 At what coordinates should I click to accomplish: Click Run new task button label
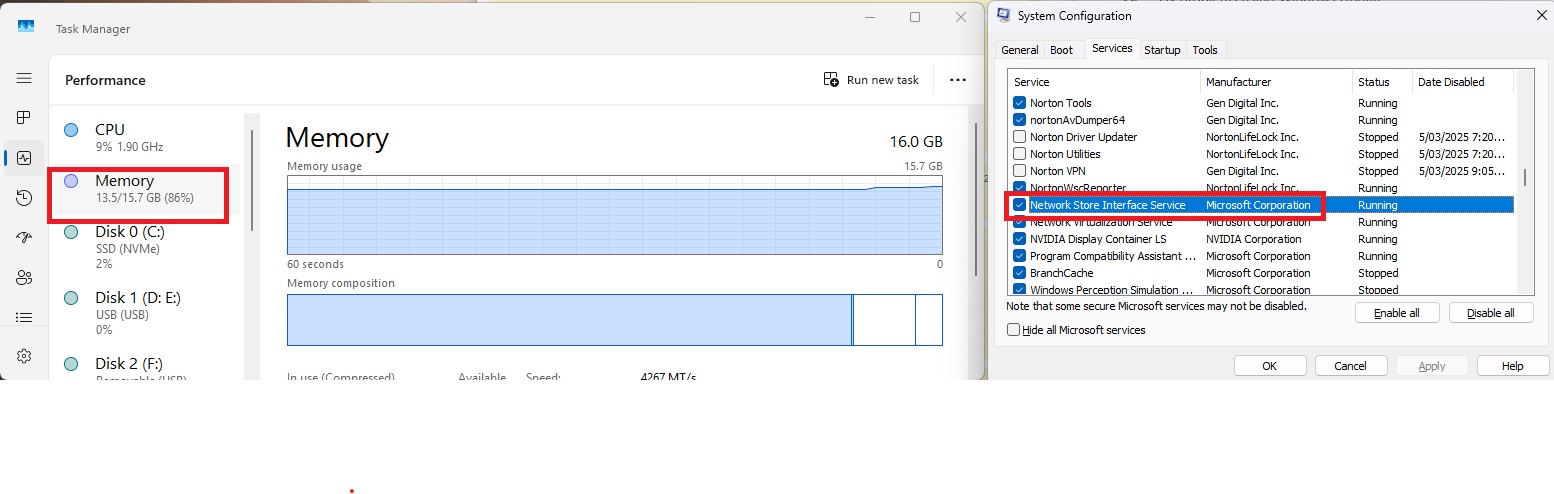[882, 80]
